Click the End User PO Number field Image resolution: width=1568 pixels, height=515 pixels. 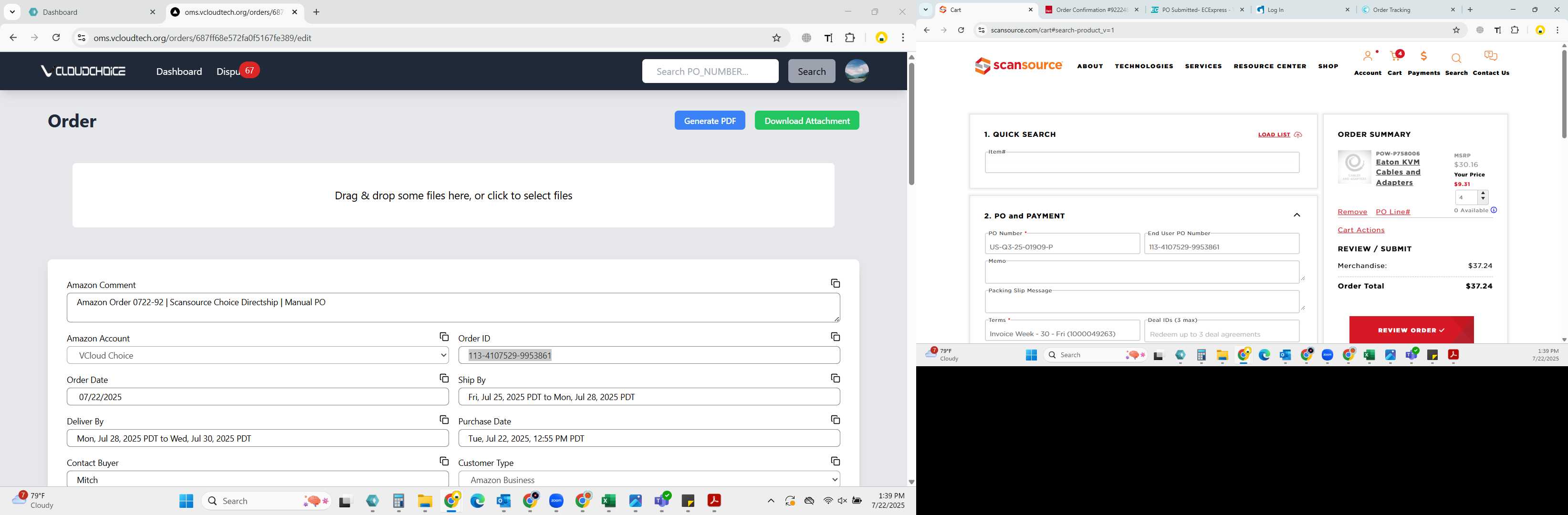(1222, 244)
